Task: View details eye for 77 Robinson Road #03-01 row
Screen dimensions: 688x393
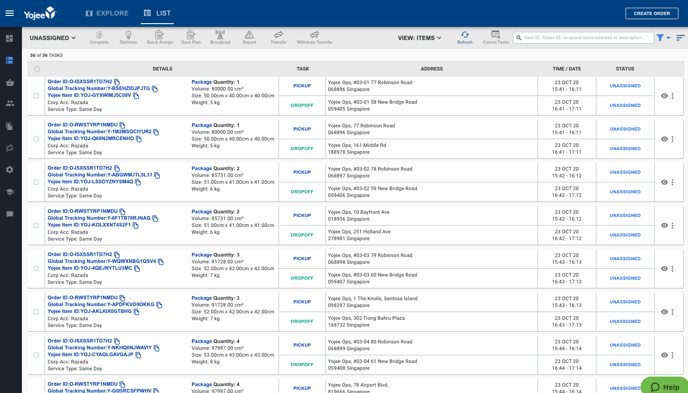Action: click(x=664, y=96)
